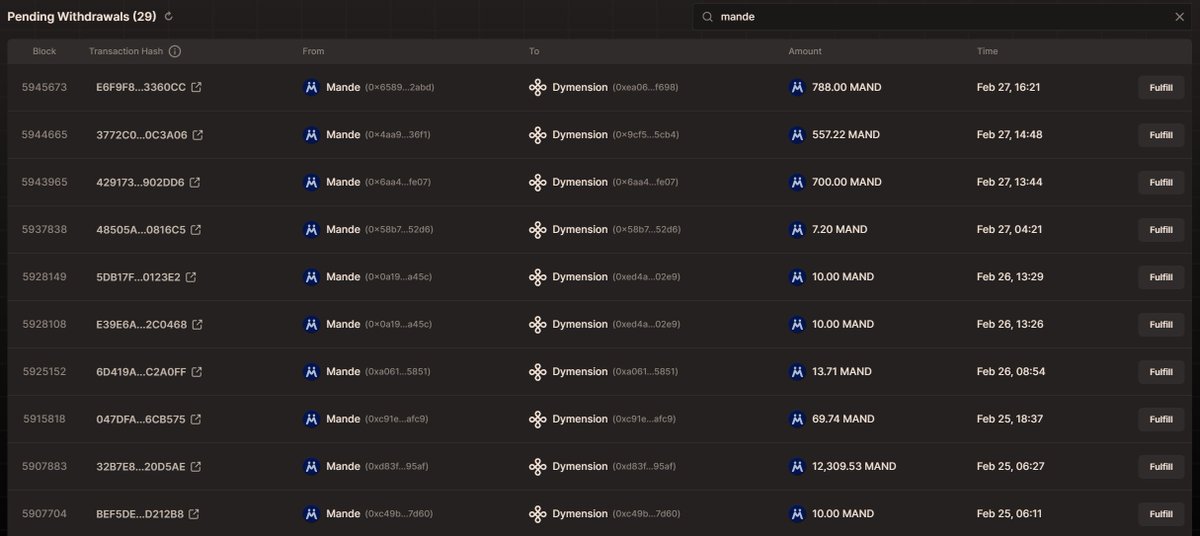Focus the search field containing 'mande'
Screen dimensions: 1200x536
click(942, 16)
